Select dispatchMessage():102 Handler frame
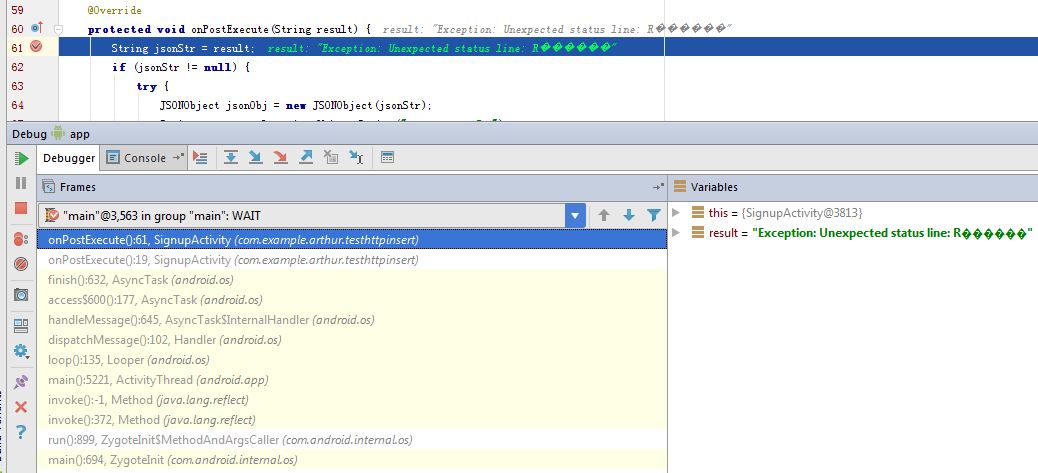The image size is (1038, 473). point(352,339)
